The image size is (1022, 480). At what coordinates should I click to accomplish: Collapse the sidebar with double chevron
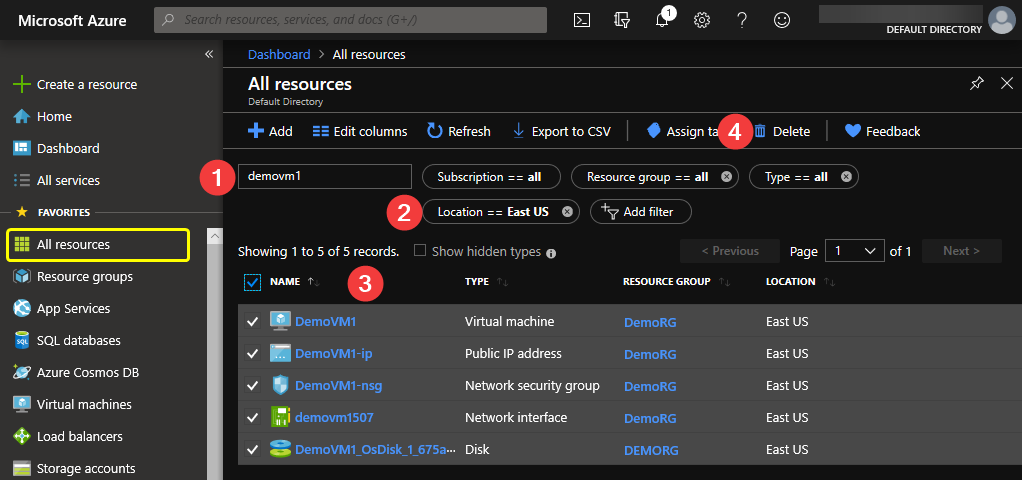209,54
